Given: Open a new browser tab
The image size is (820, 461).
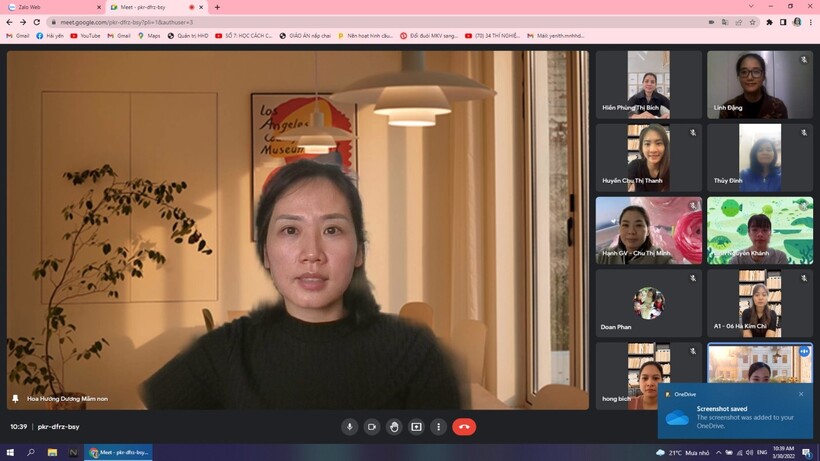Looking at the screenshot, I should click(x=217, y=7).
